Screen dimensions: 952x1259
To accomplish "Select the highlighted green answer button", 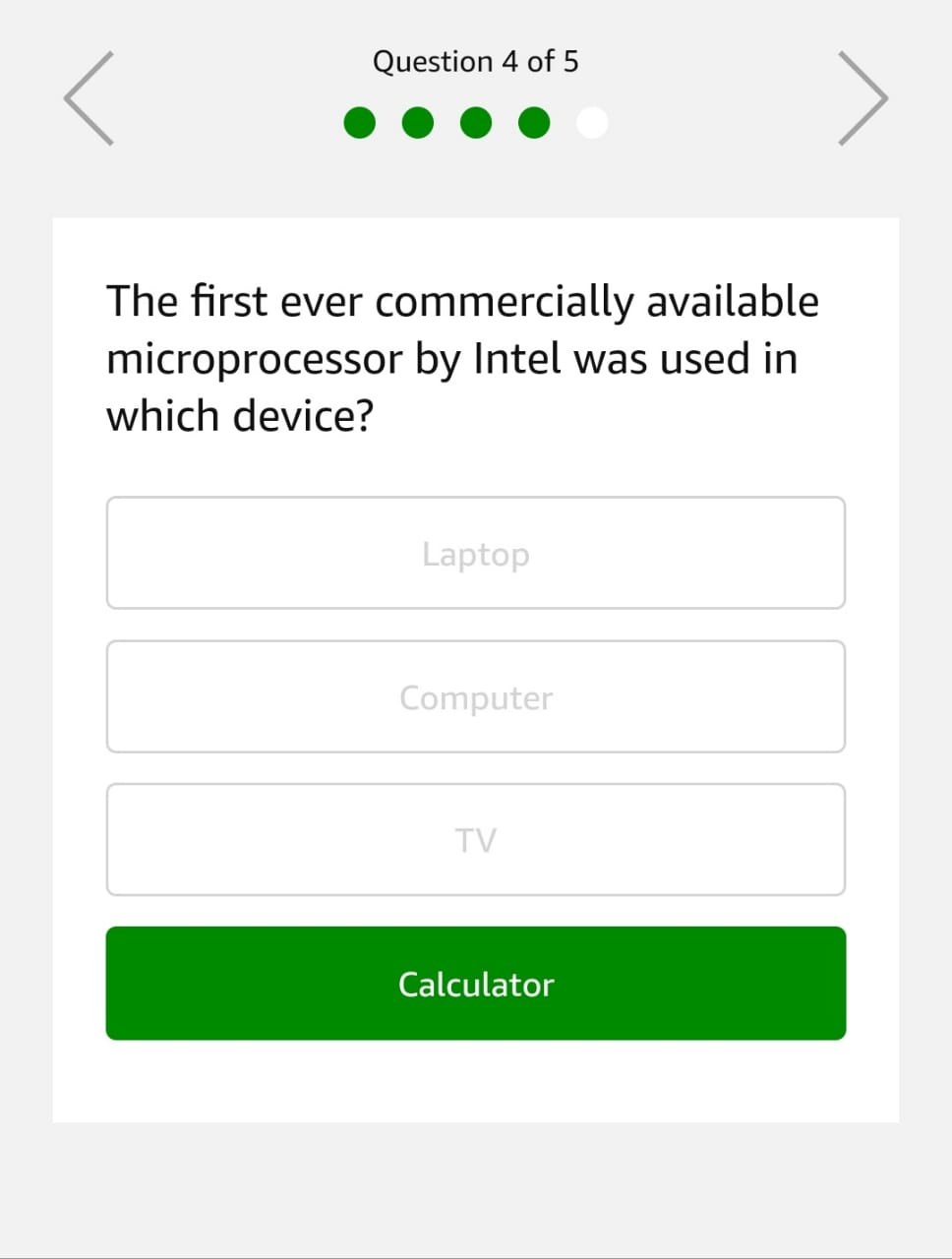I will 476,983.
